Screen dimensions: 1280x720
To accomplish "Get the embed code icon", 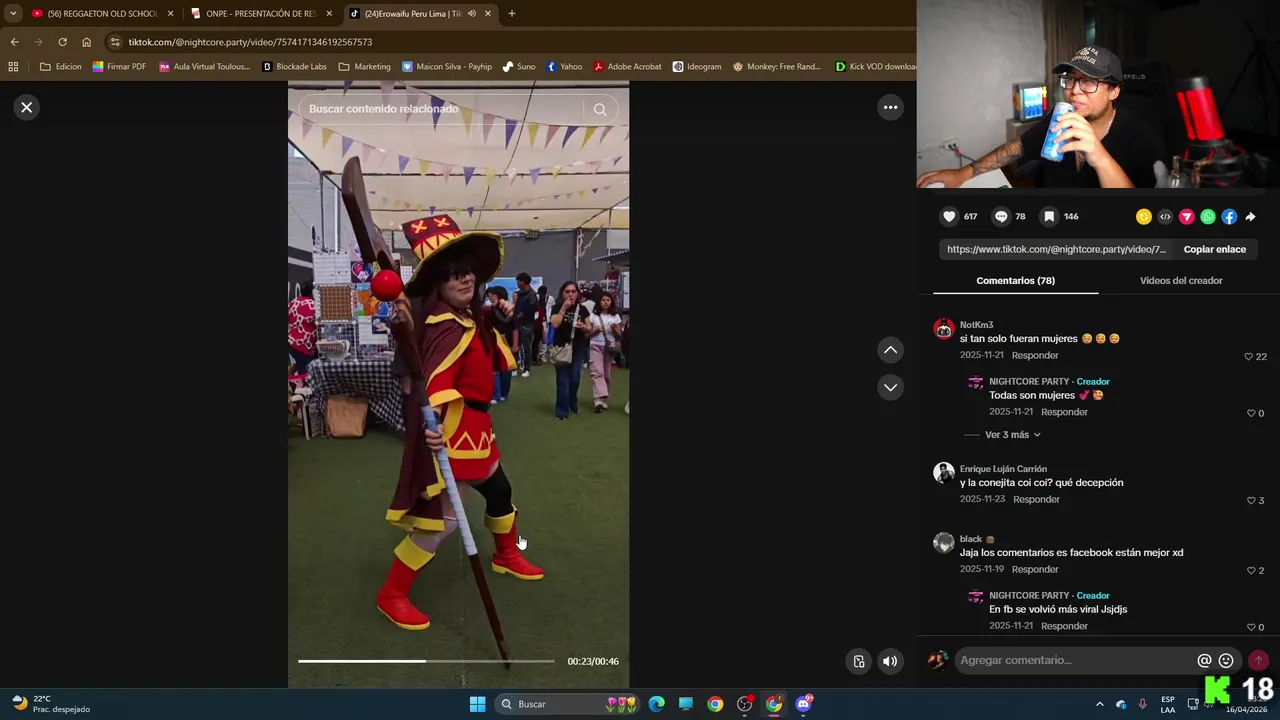I will pyautogui.click(x=1165, y=217).
